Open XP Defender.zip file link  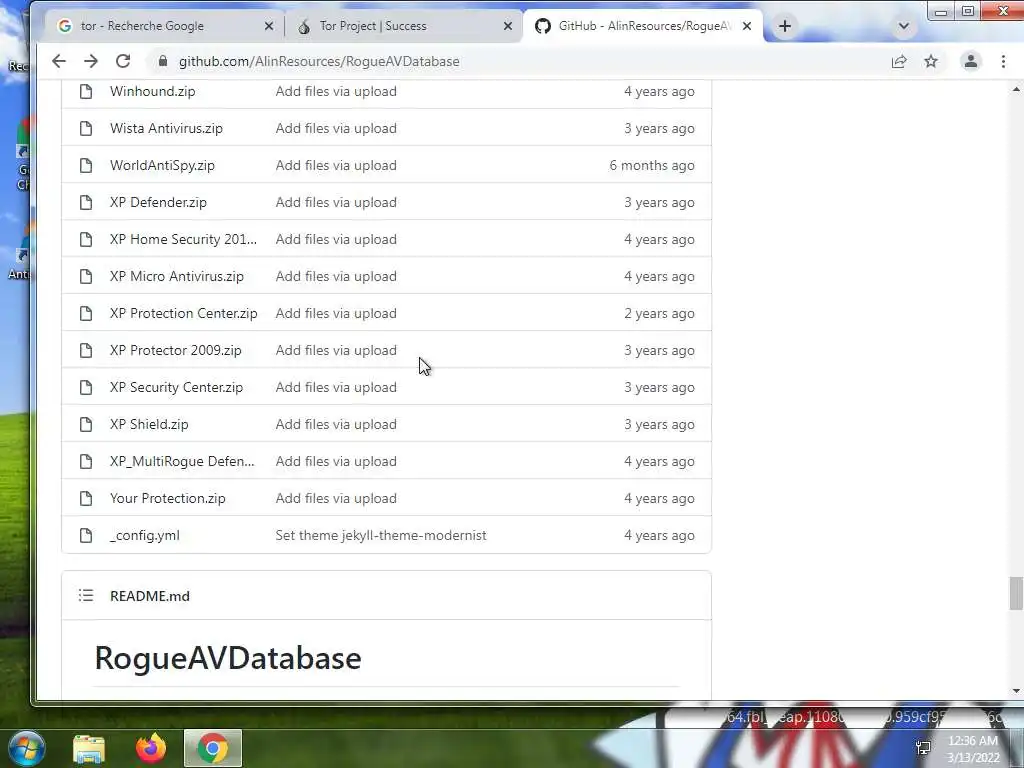pyautogui.click(x=158, y=202)
